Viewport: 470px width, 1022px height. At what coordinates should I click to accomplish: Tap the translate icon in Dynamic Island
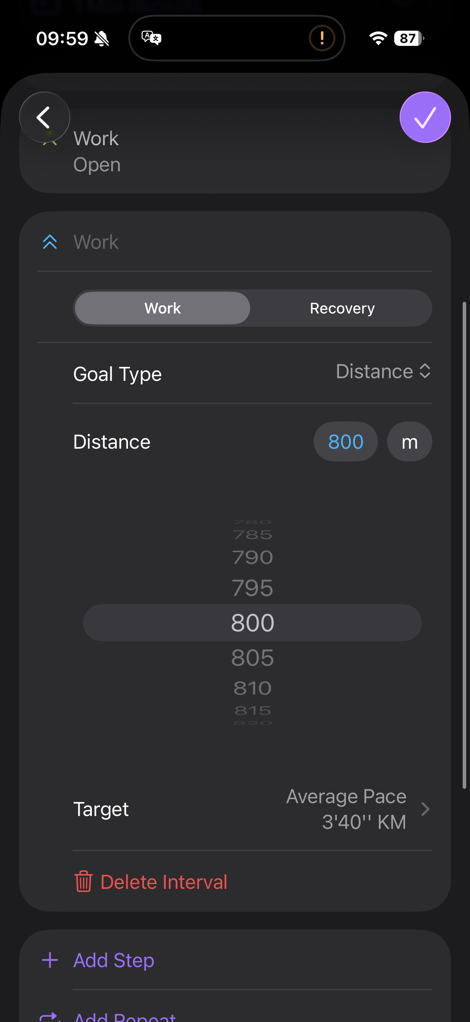click(x=151, y=38)
